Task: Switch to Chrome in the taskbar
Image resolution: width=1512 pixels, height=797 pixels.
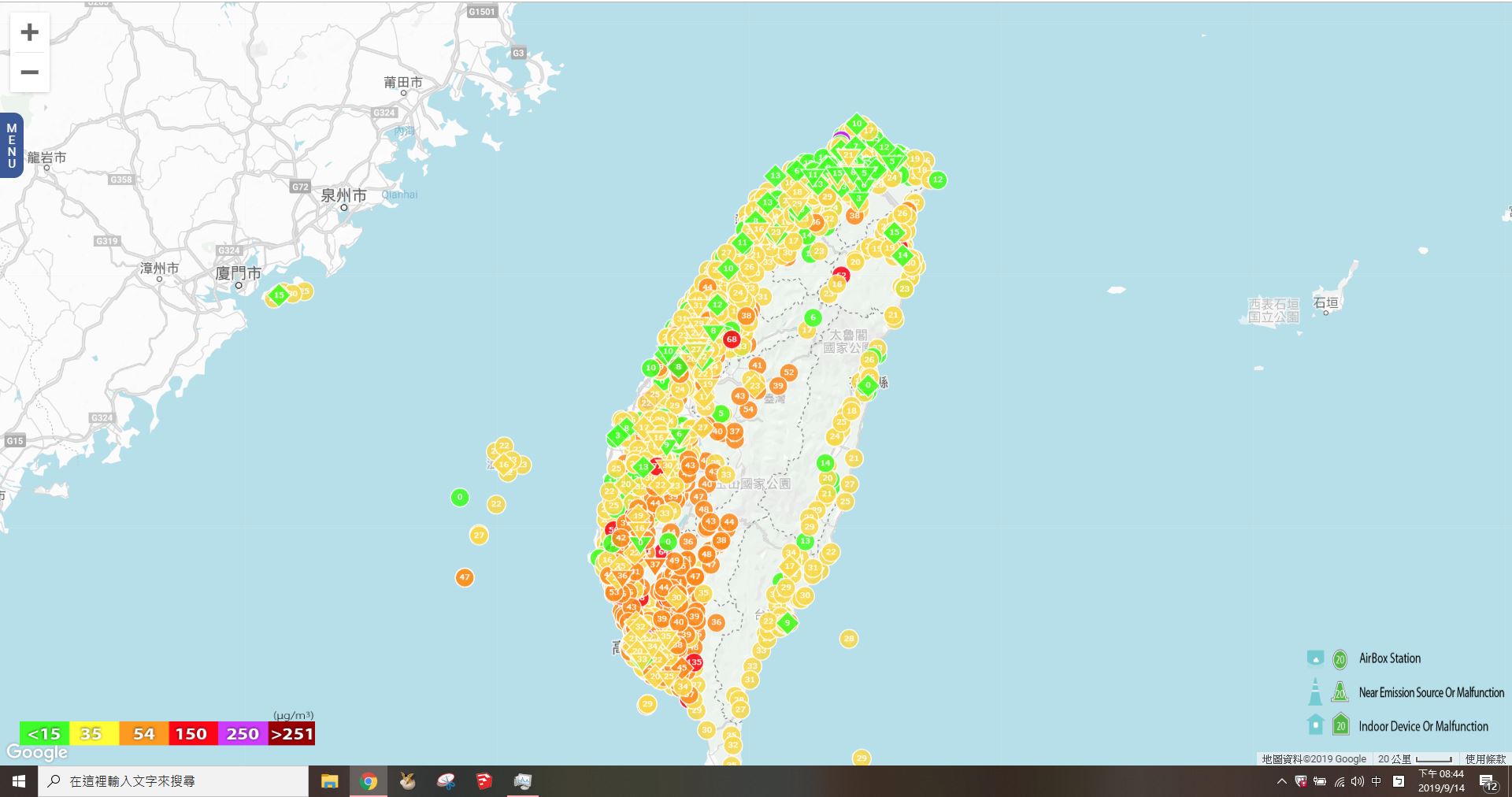Action: (369, 781)
